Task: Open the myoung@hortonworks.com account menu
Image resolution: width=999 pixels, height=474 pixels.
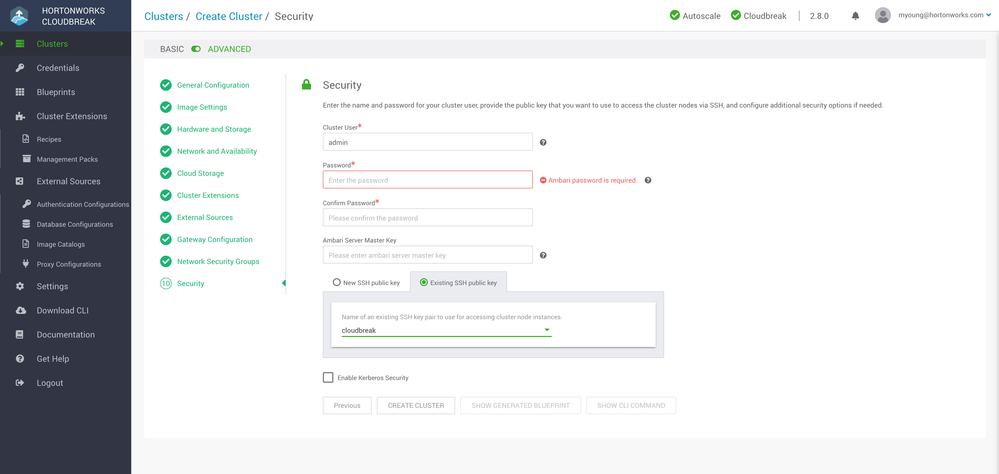Action: [x=945, y=15]
